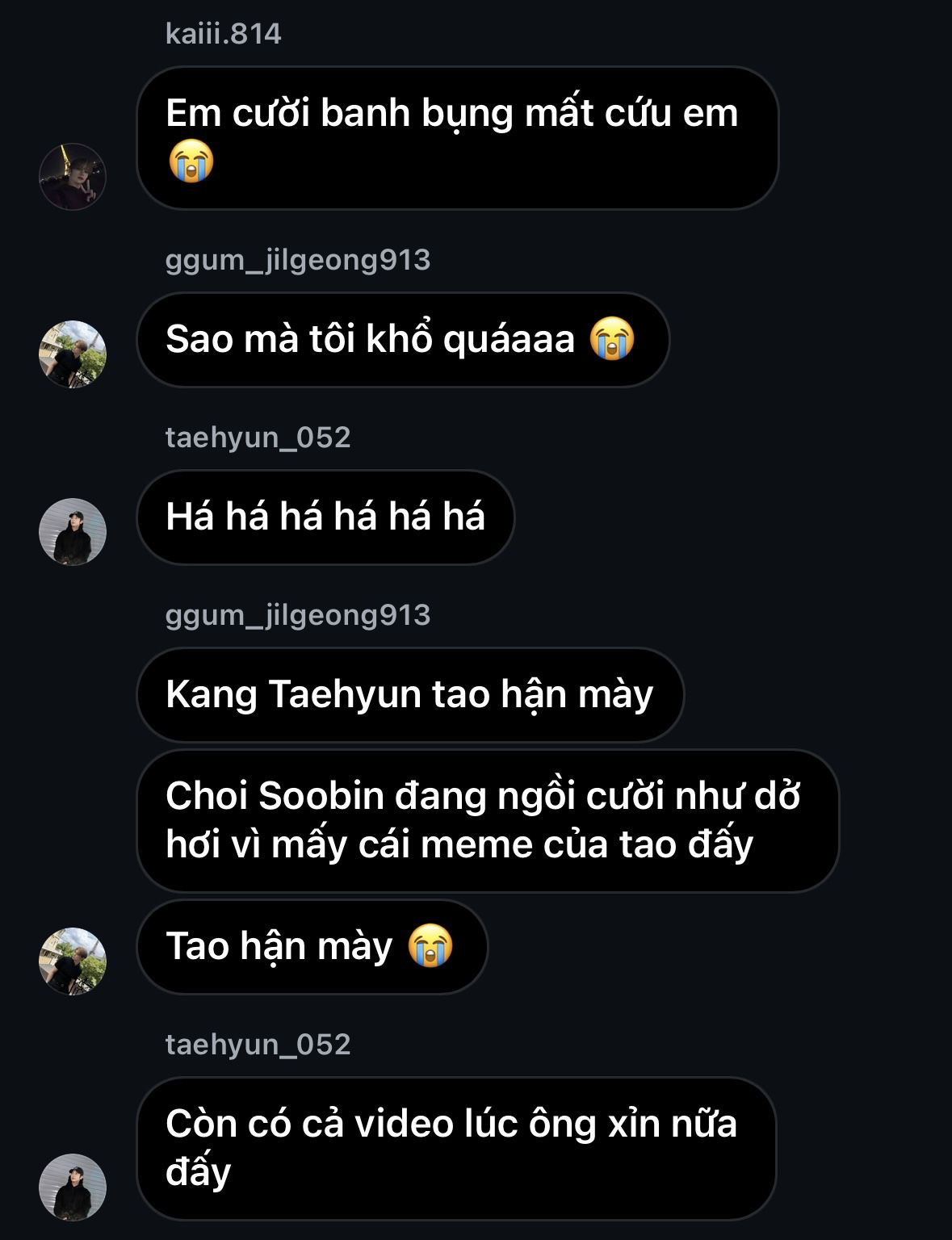
Task: Select the "Kang Taehyun tao hận mày" message
Action: point(409,694)
